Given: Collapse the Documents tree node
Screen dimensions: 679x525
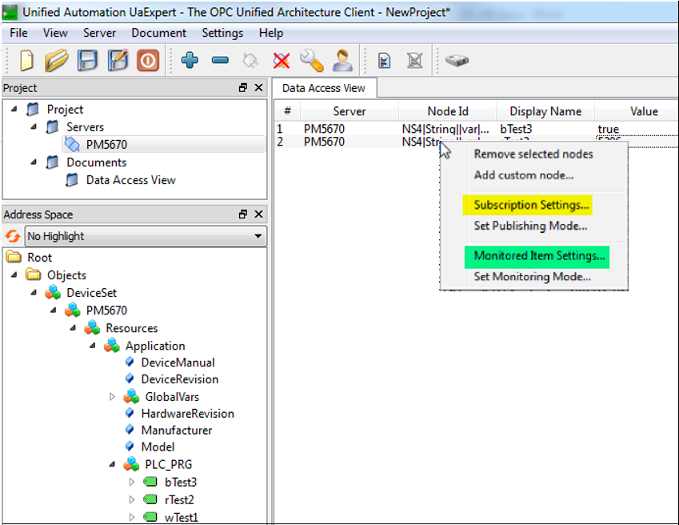Looking at the screenshot, I should tap(33, 162).
